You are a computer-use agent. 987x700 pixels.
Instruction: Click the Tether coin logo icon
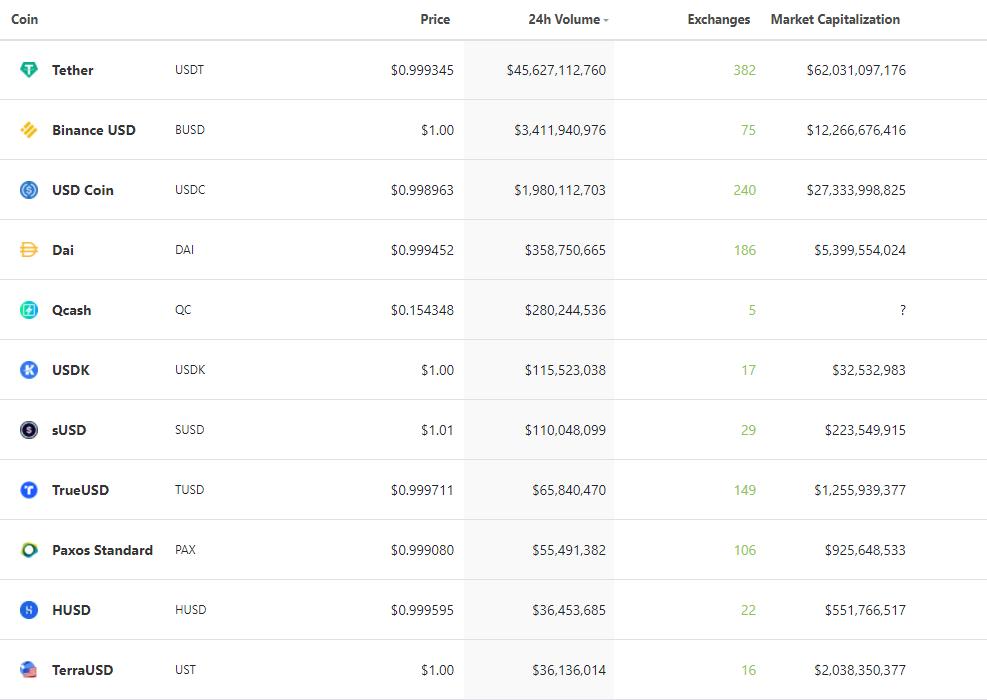pos(29,69)
